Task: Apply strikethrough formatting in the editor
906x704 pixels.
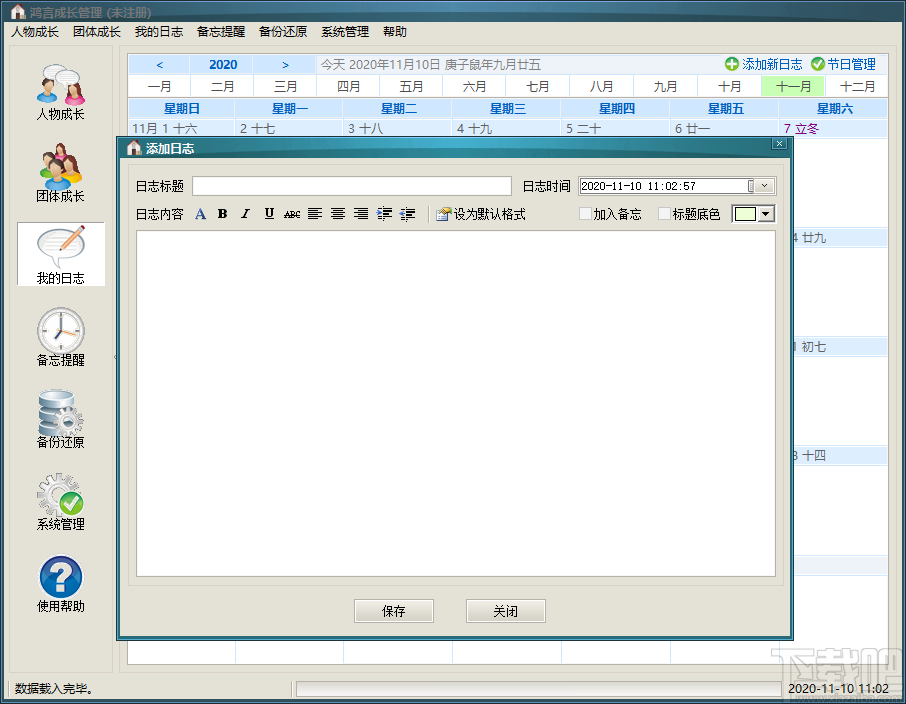Action: click(x=291, y=213)
